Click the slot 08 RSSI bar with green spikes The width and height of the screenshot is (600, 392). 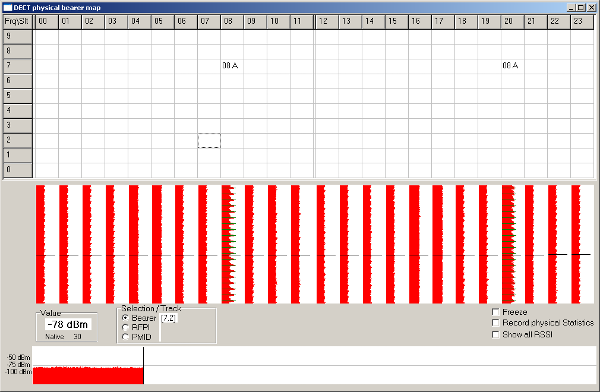pos(228,244)
